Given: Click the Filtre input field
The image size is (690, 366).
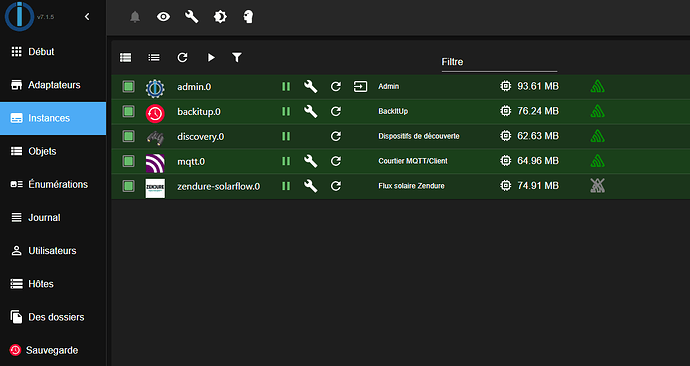Looking at the screenshot, I should coord(499,62).
